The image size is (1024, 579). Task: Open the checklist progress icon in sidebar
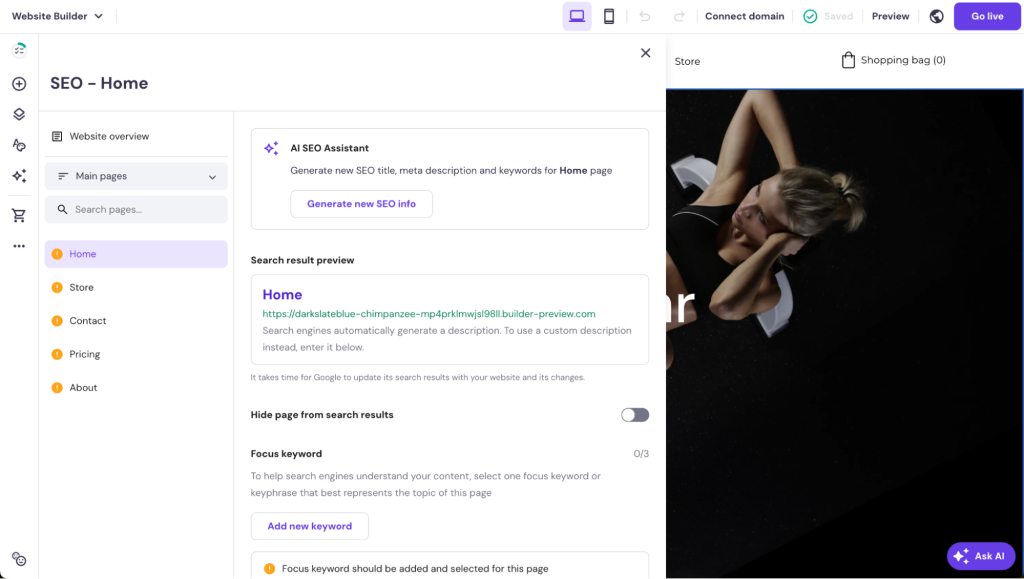(20, 50)
